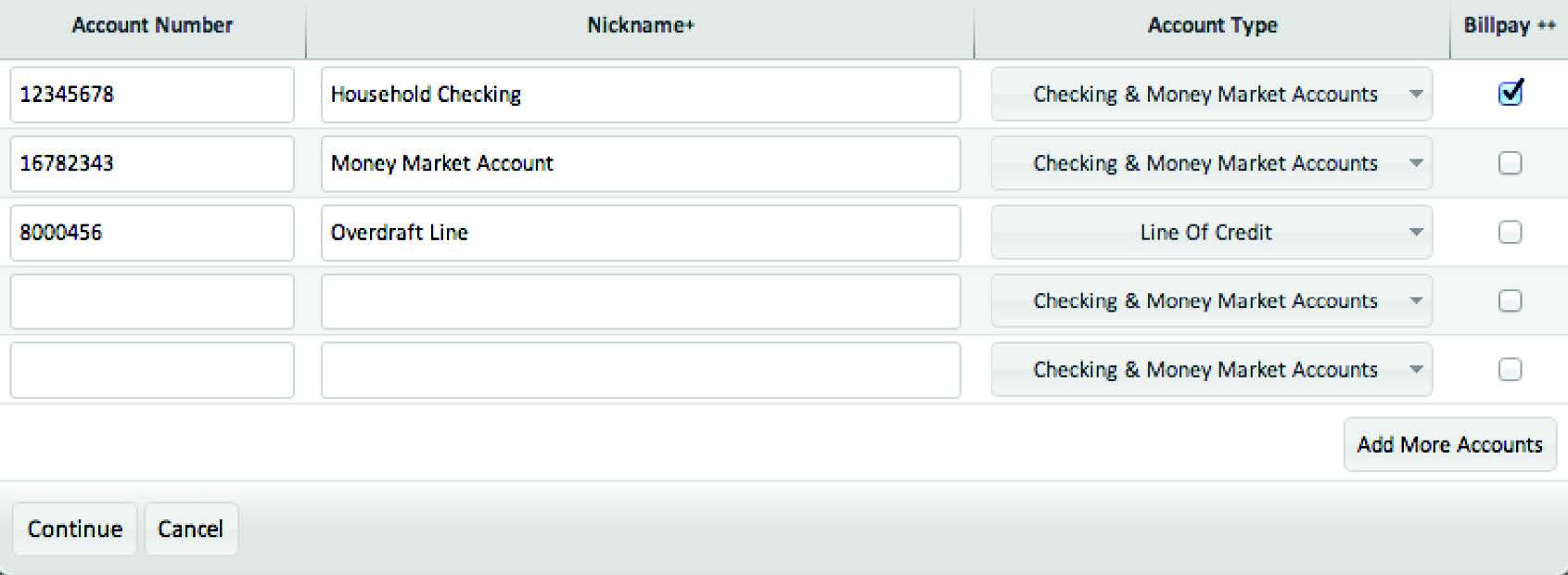Viewport: 1568px width, 575px height.
Task: Open account type dropdown in last row
Action: pos(1212,369)
